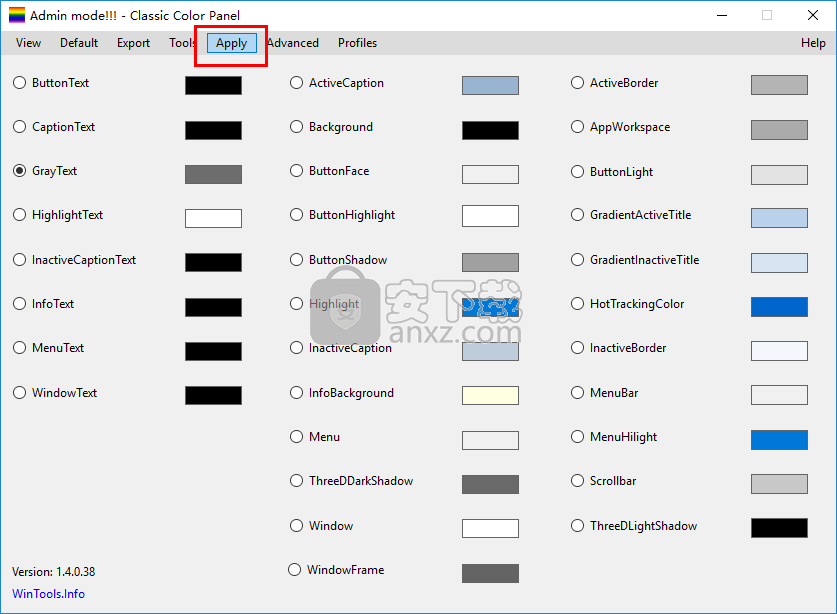
Task: Select the Scrollbar radio button
Action: [x=578, y=481]
